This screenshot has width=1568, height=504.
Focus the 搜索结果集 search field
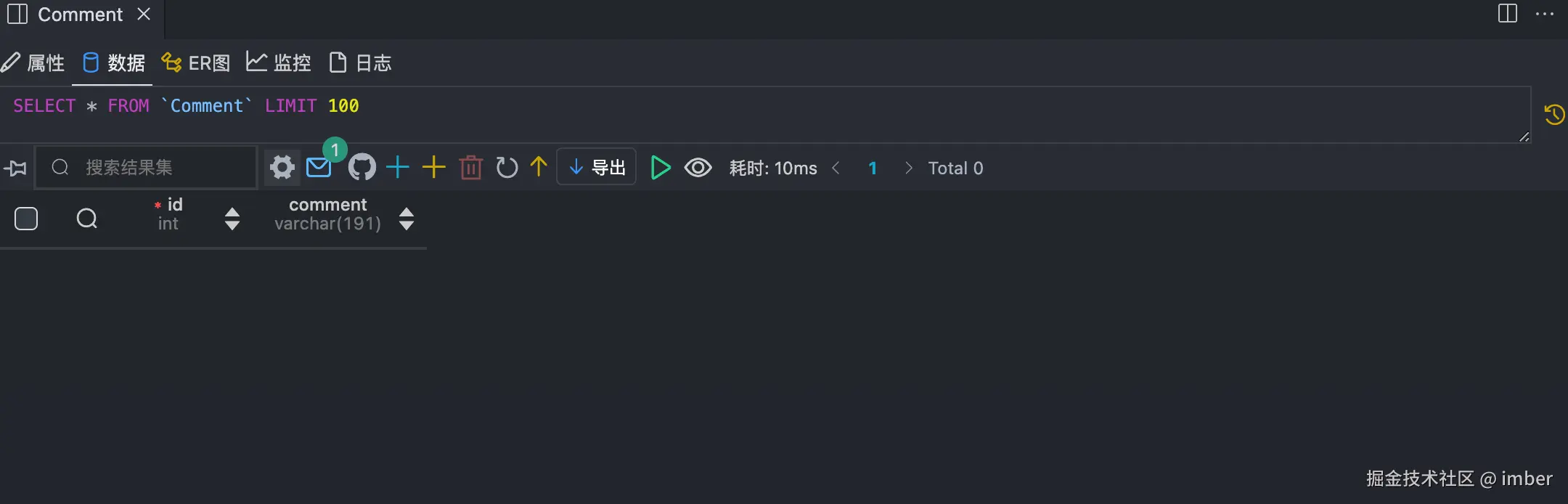(x=160, y=168)
